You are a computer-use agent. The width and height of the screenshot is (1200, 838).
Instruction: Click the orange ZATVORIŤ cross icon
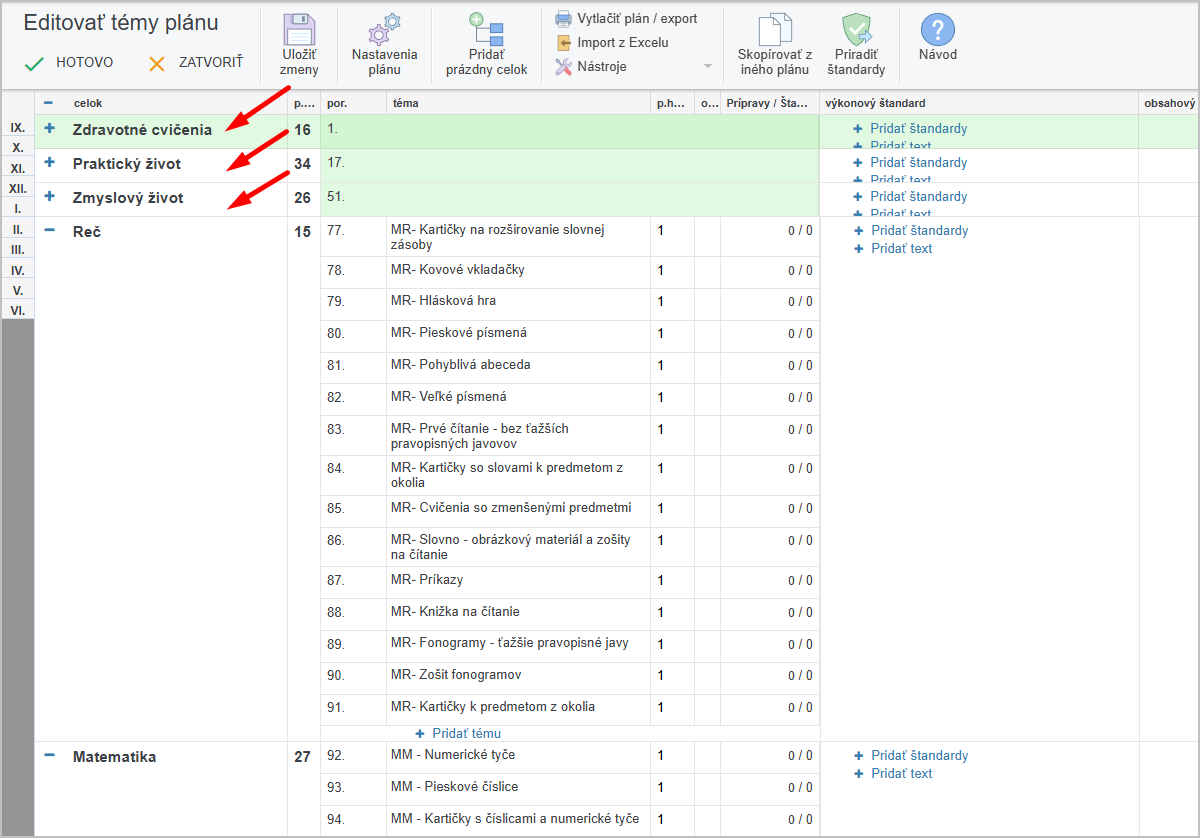(156, 64)
